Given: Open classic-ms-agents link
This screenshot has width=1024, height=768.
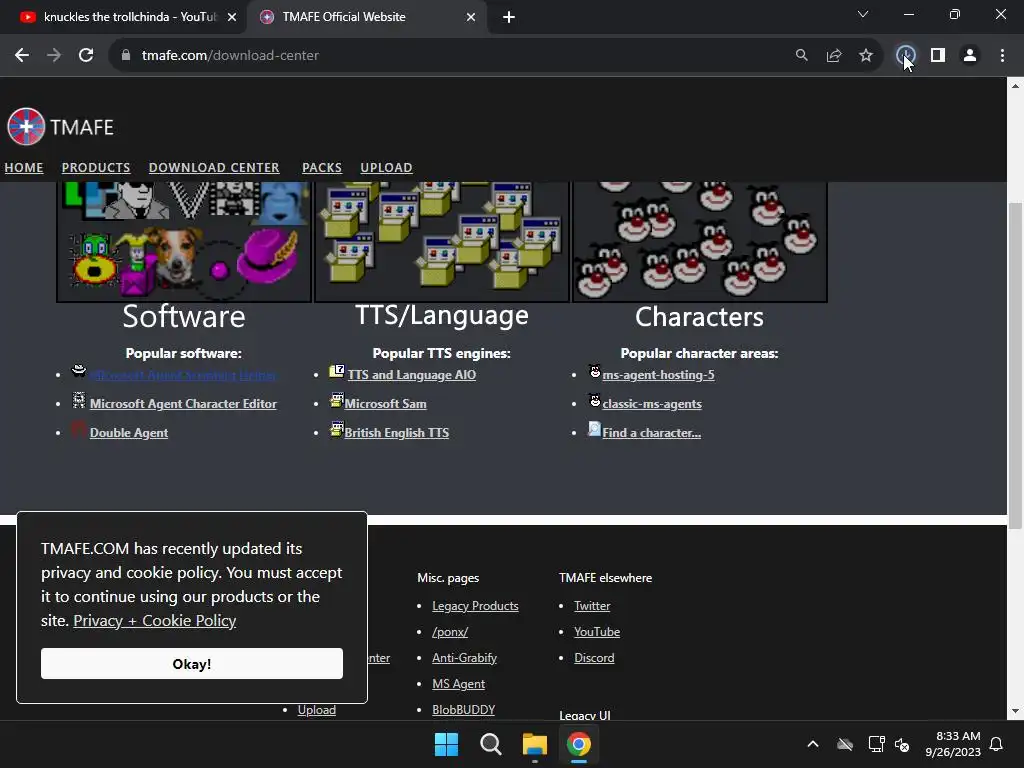Looking at the screenshot, I should [652, 404].
